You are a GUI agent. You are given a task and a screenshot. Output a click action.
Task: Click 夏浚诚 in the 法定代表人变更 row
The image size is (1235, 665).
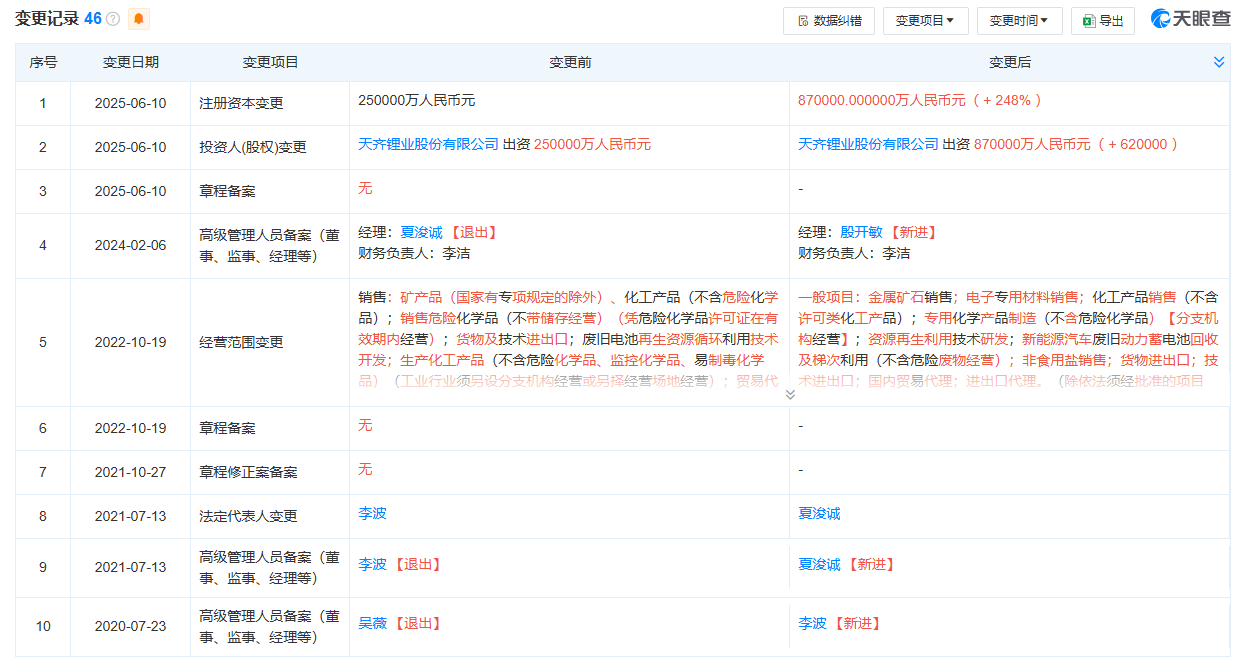pos(819,514)
